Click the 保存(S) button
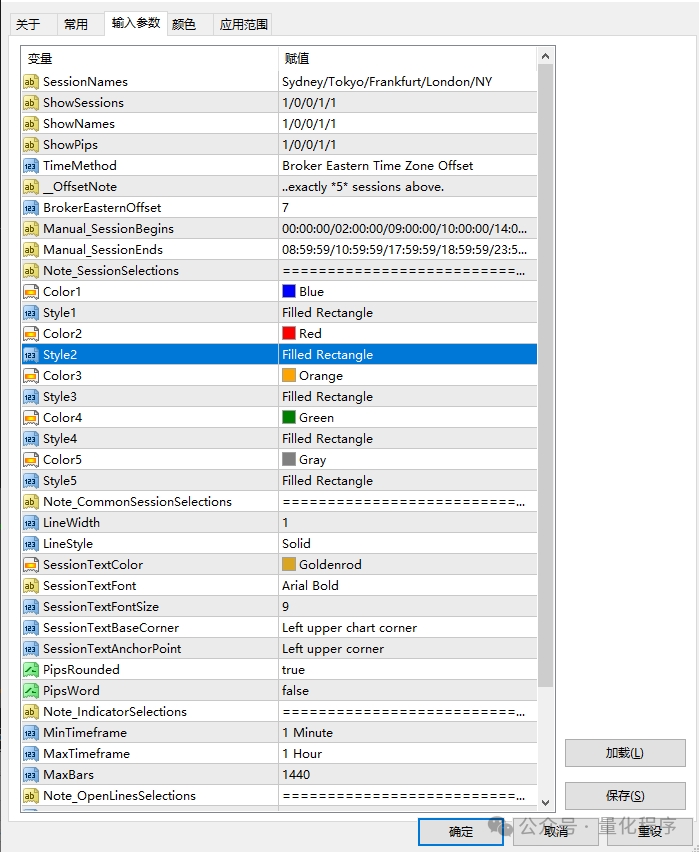699x852 pixels. point(625,796)
